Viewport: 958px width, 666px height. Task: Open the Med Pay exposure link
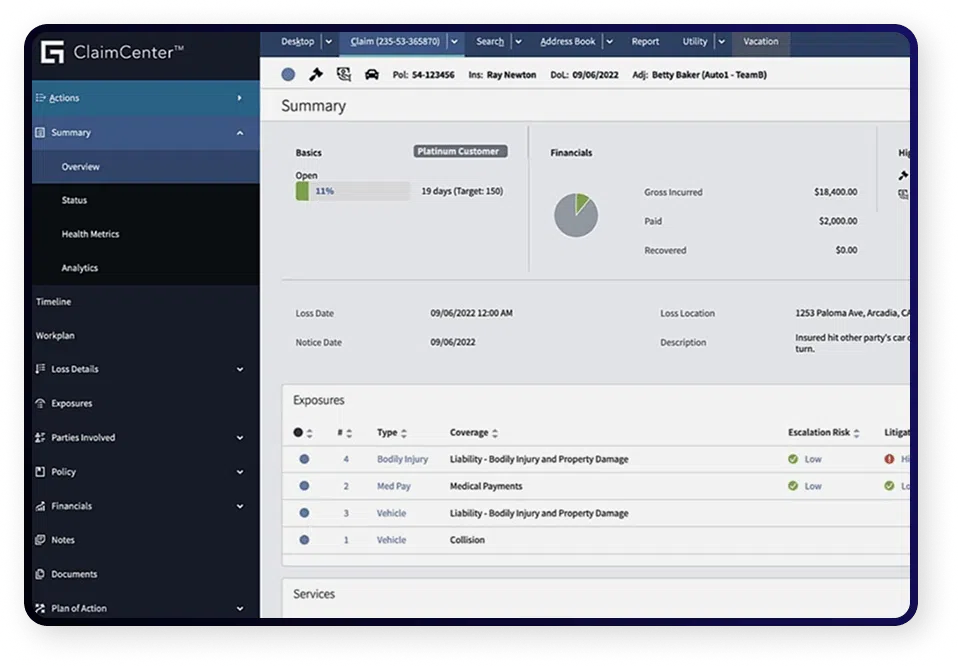point(393,486)
